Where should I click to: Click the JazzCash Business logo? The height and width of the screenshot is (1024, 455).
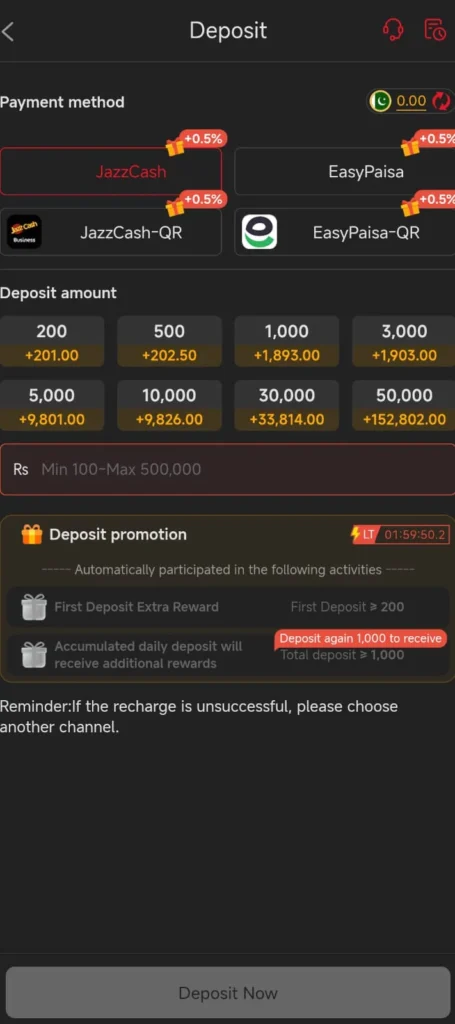pyautogui.click(x=24, y=232)
